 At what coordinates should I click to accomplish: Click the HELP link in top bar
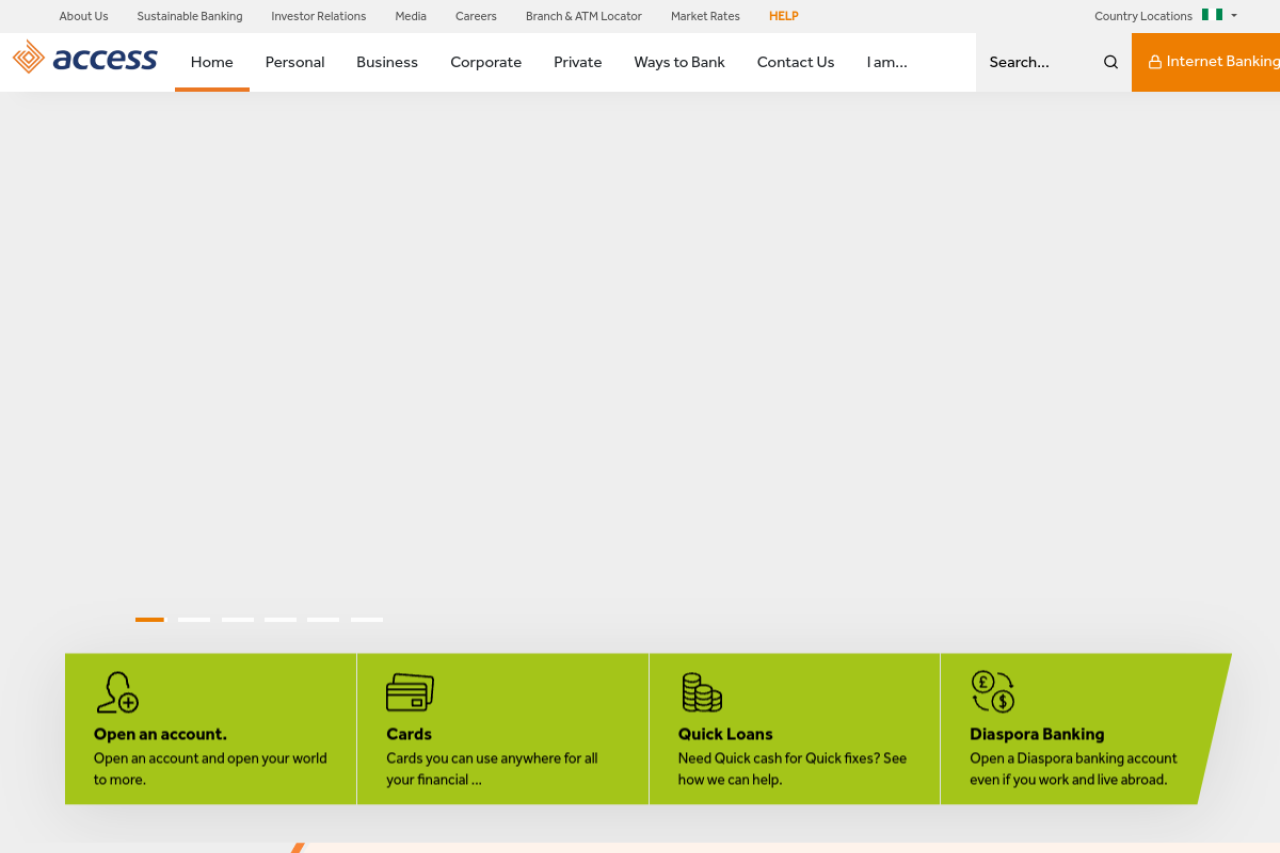(x=783, y=16)
